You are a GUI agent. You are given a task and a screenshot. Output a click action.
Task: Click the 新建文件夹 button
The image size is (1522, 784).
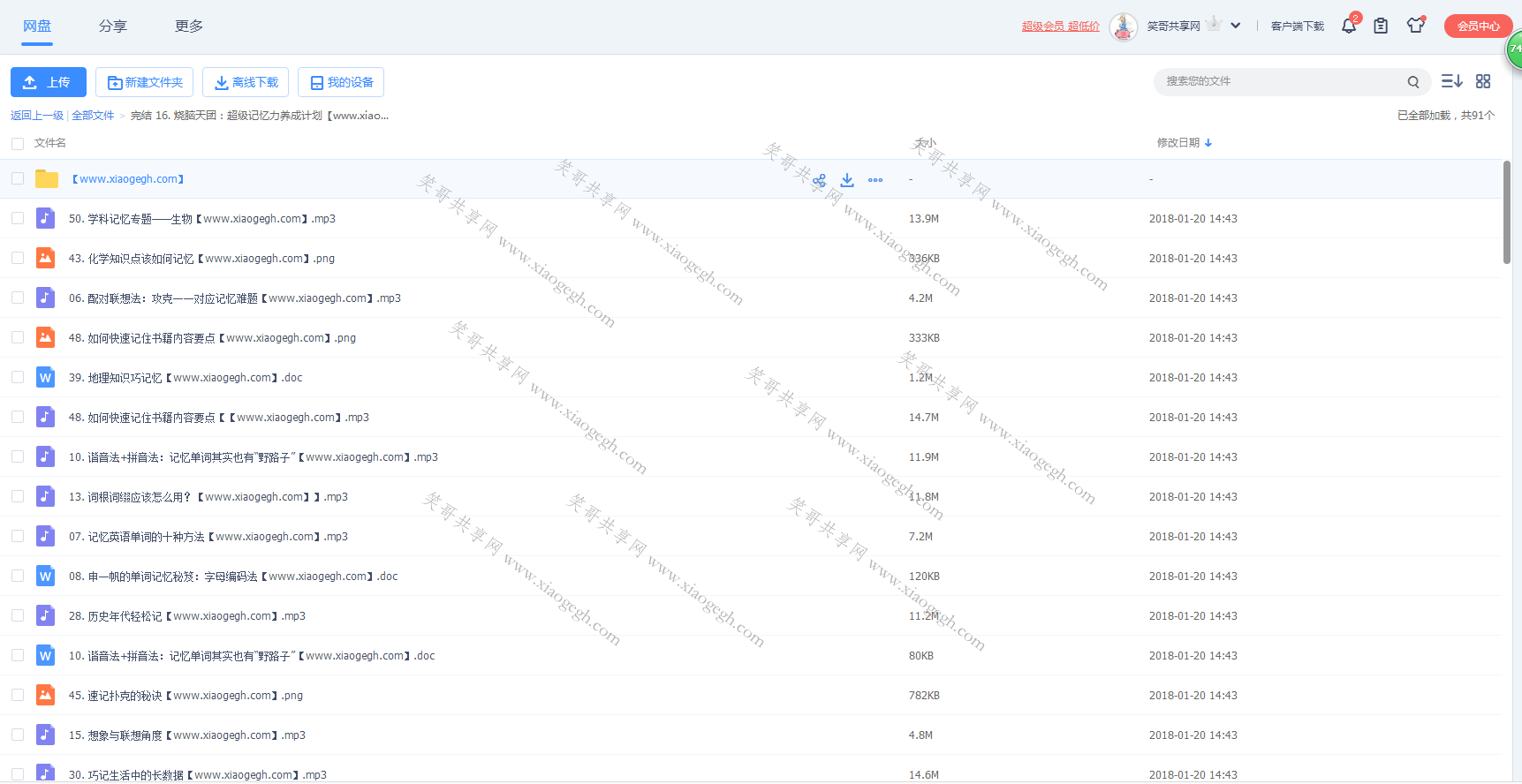145,82
